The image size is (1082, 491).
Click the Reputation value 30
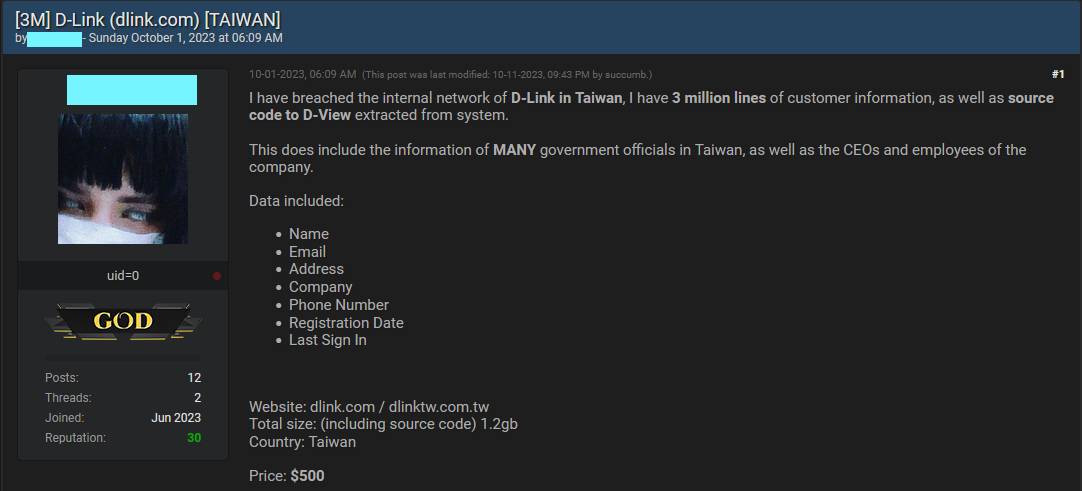coord(194,438)
